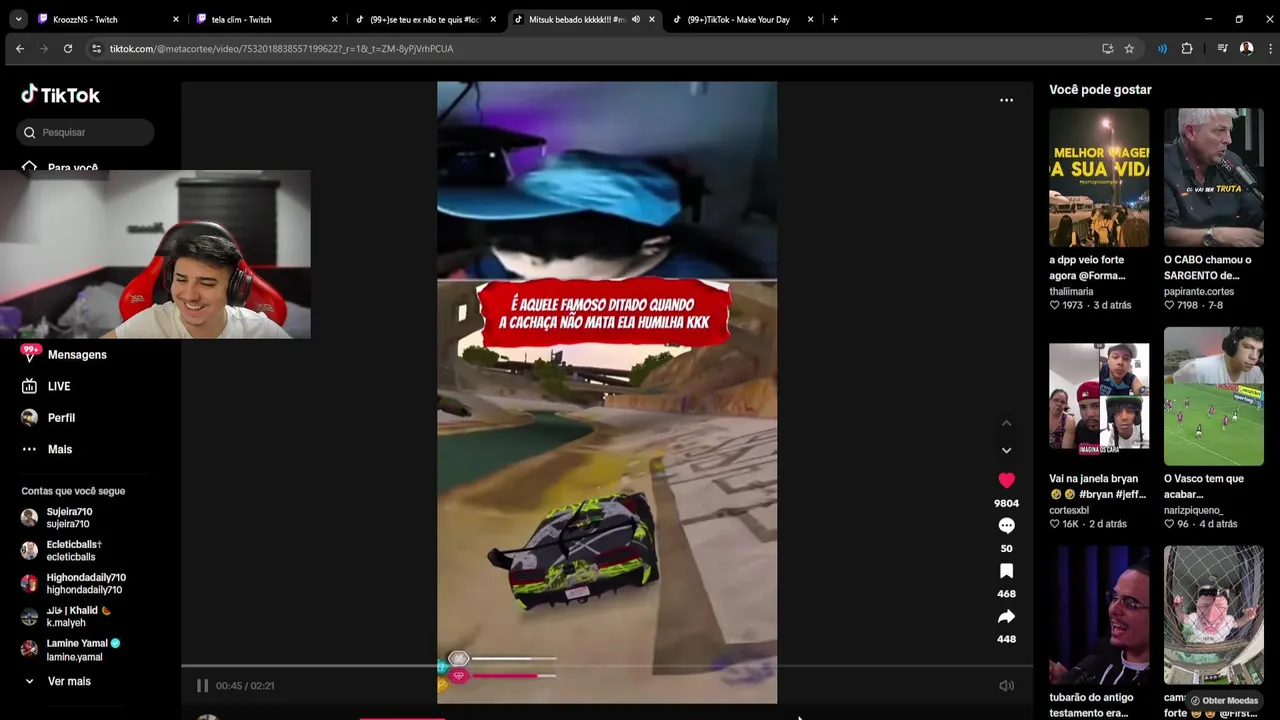Close the KroozzNS - Twitch tab
Image resolution: width=1280 pixels, height=720 pixels.
click(175, 19)
